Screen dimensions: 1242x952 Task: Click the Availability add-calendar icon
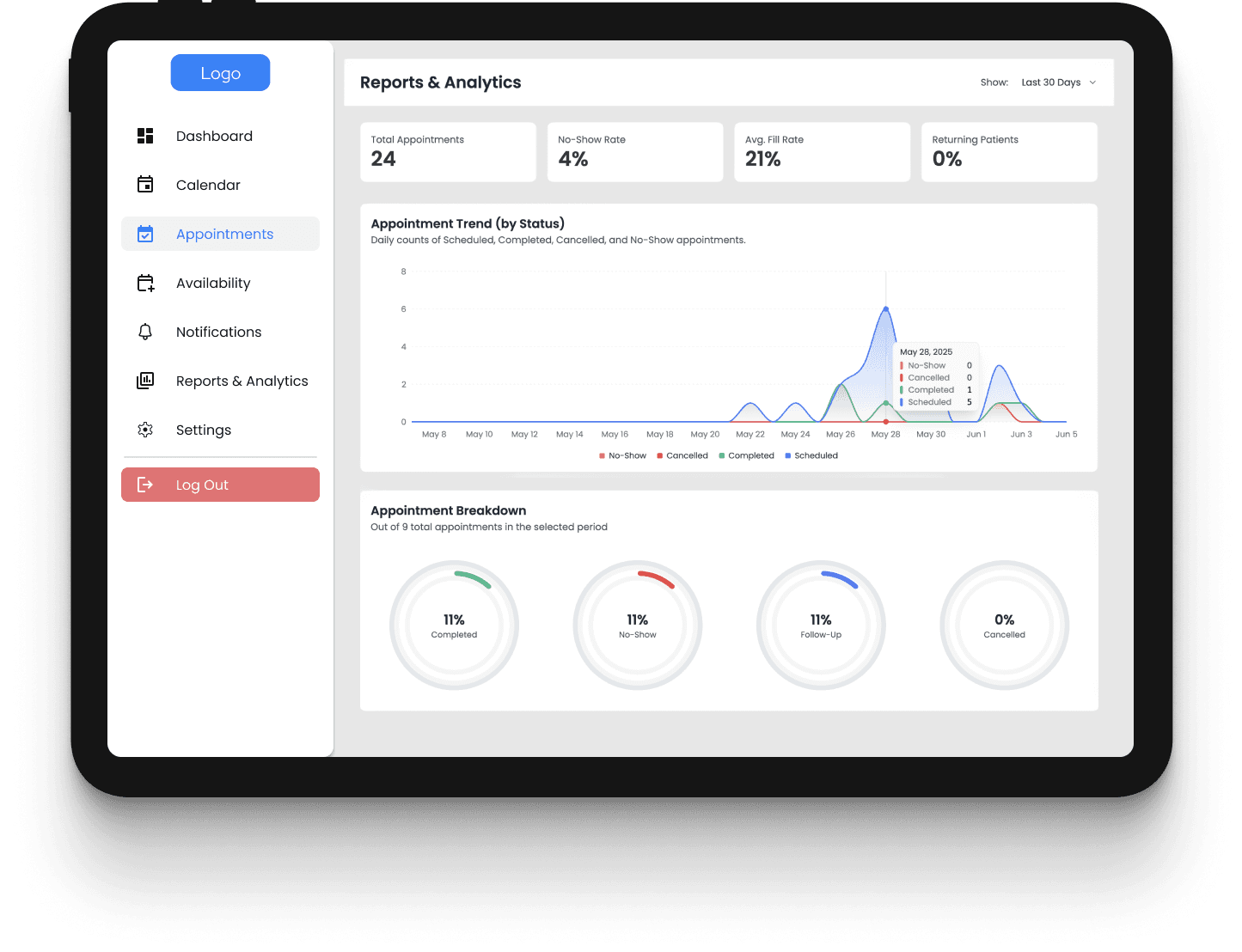145,283
